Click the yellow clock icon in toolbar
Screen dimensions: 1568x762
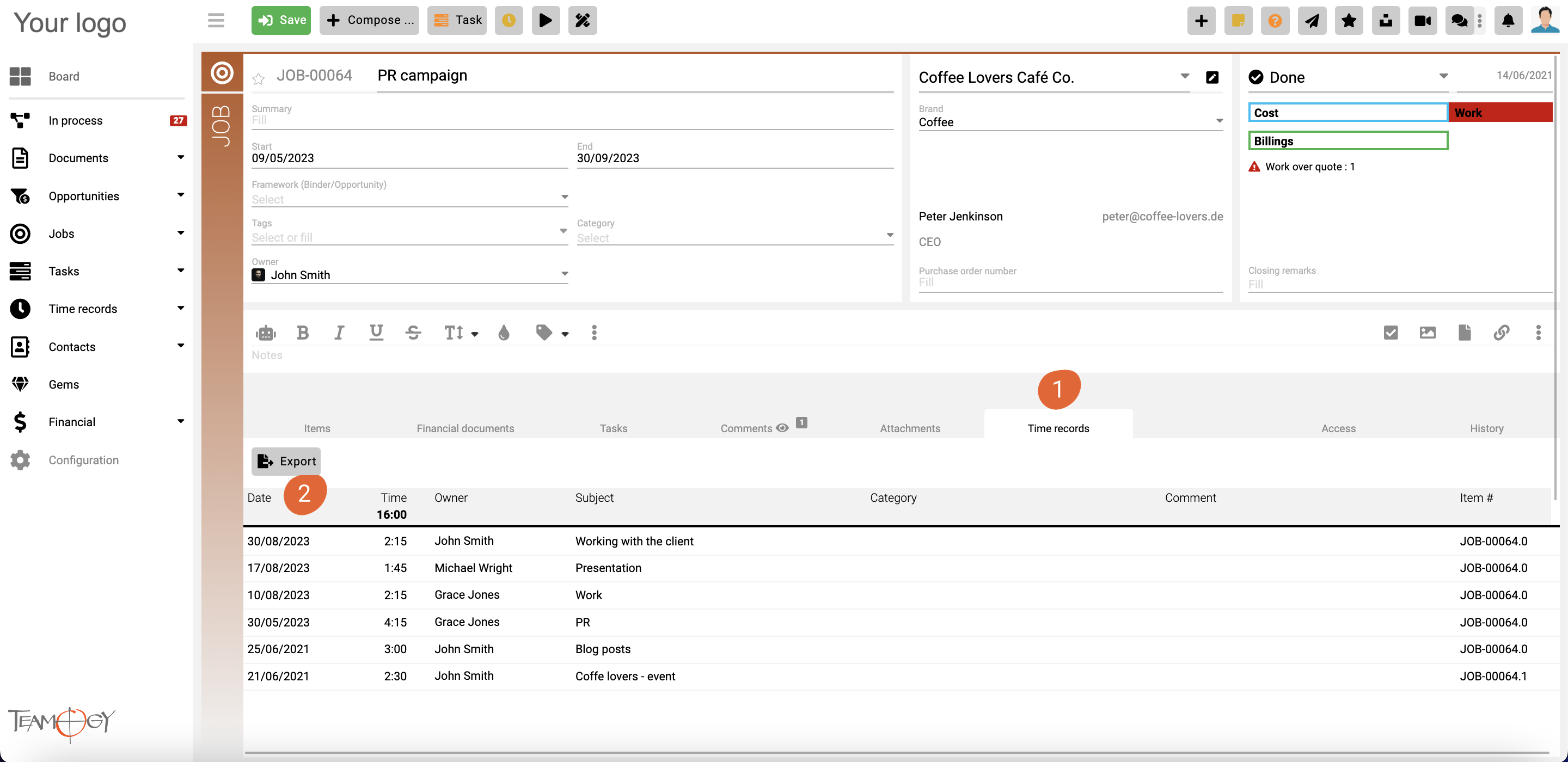tap(509, 20)
